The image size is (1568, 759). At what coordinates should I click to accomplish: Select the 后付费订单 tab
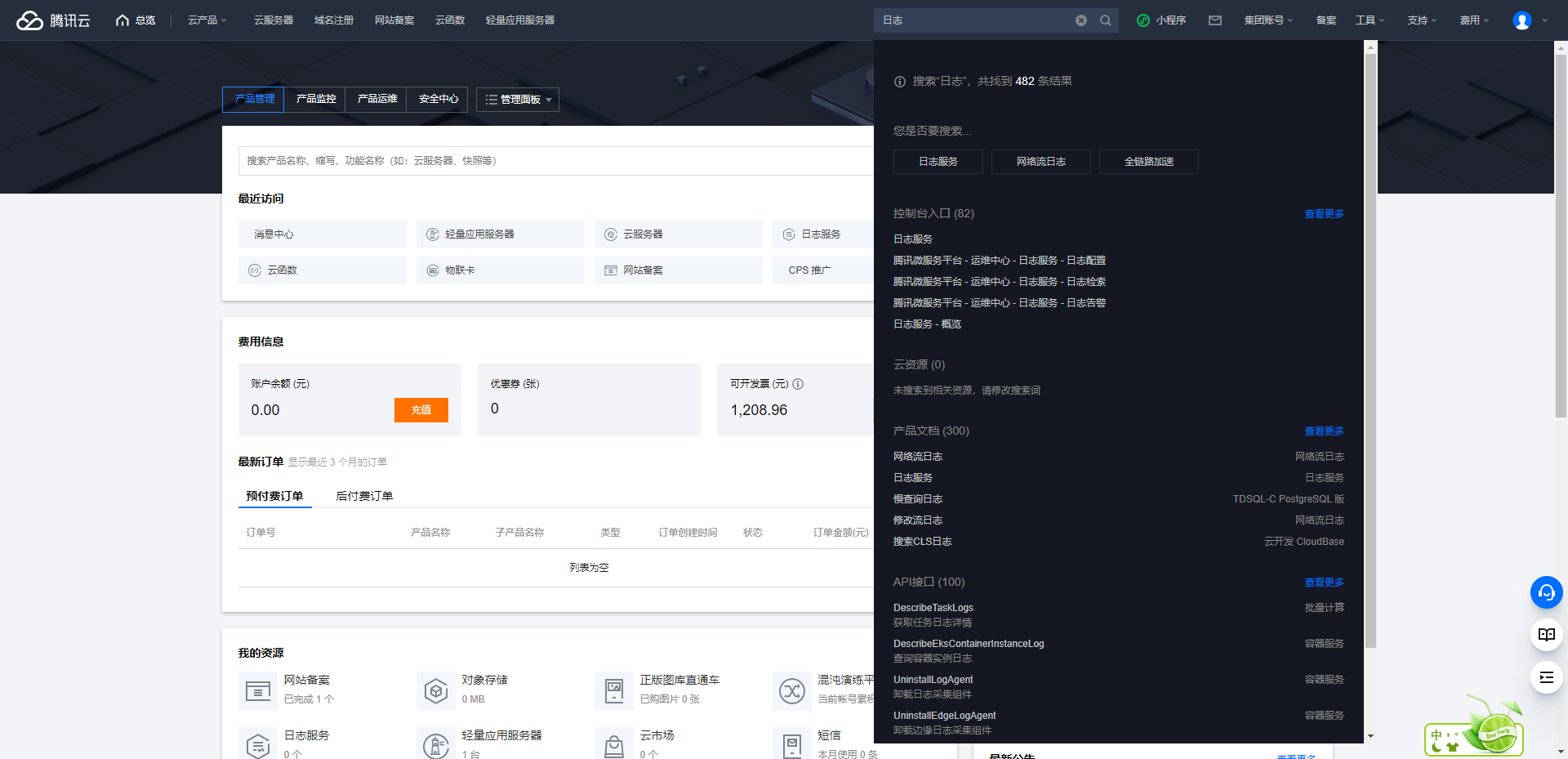point(364,496)
